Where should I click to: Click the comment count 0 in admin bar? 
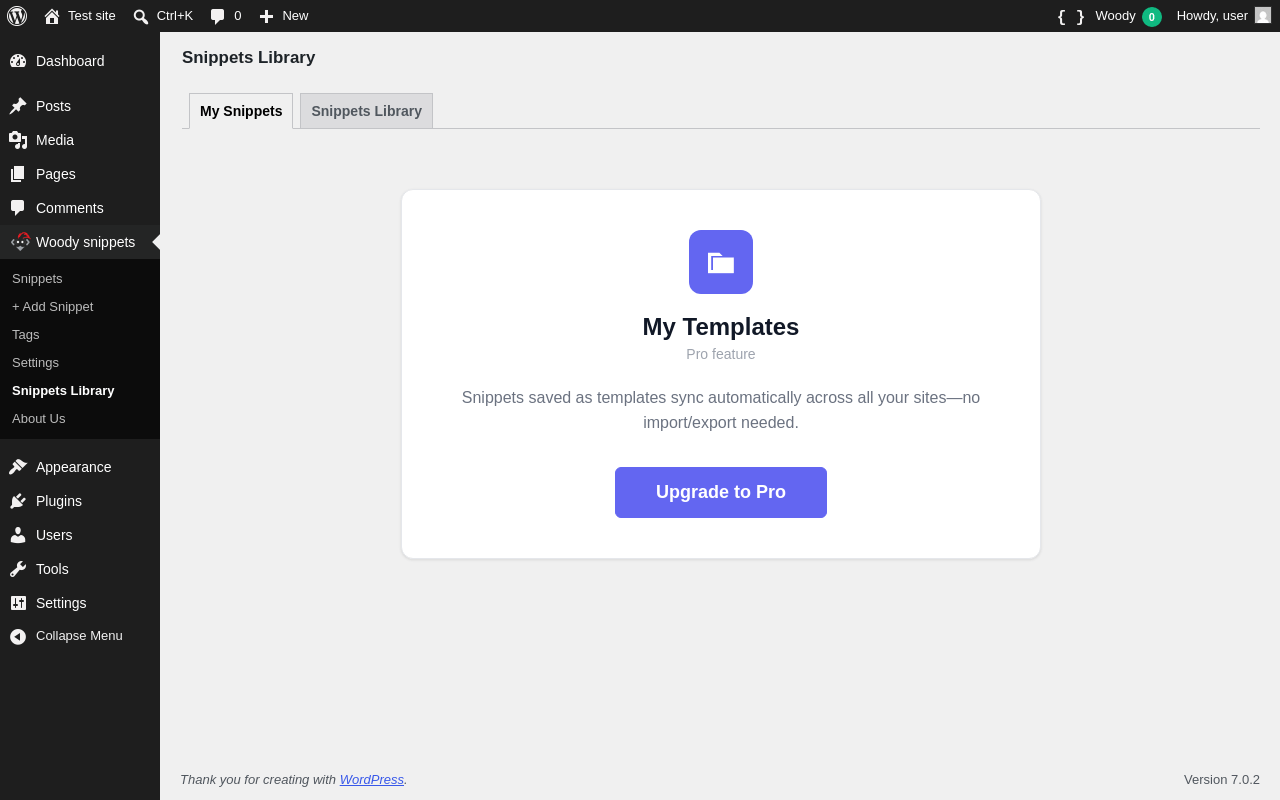(238, 16)
